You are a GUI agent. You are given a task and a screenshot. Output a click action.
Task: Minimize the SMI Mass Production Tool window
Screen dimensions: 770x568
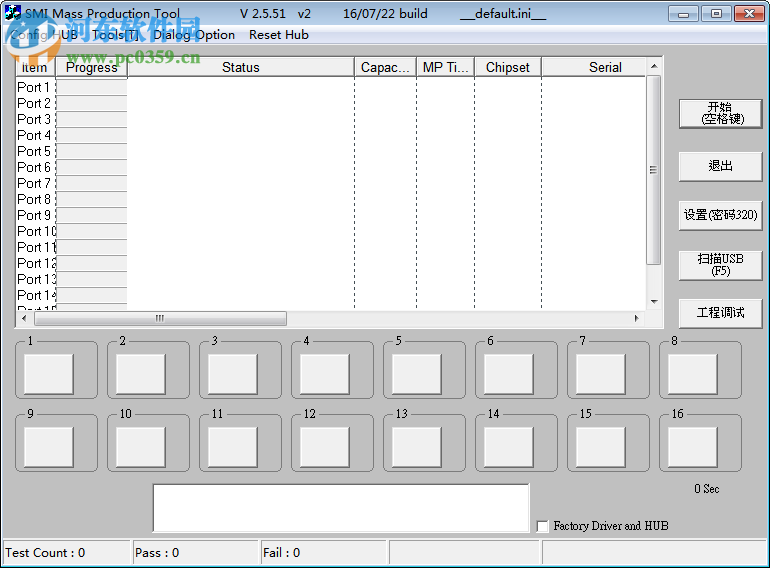[683, 14]
